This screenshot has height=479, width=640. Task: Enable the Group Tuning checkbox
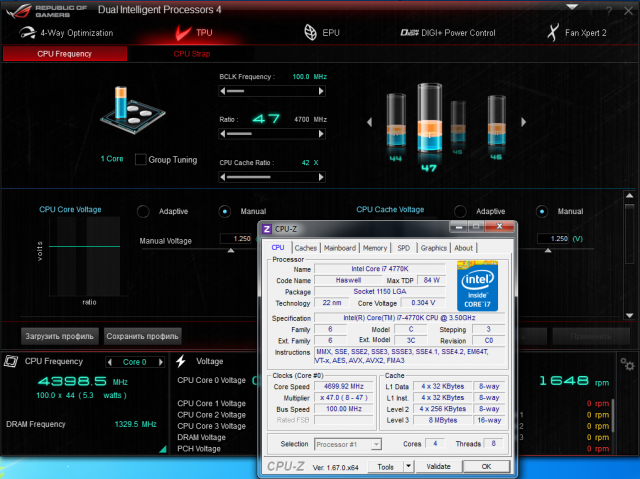click(140, 160)
